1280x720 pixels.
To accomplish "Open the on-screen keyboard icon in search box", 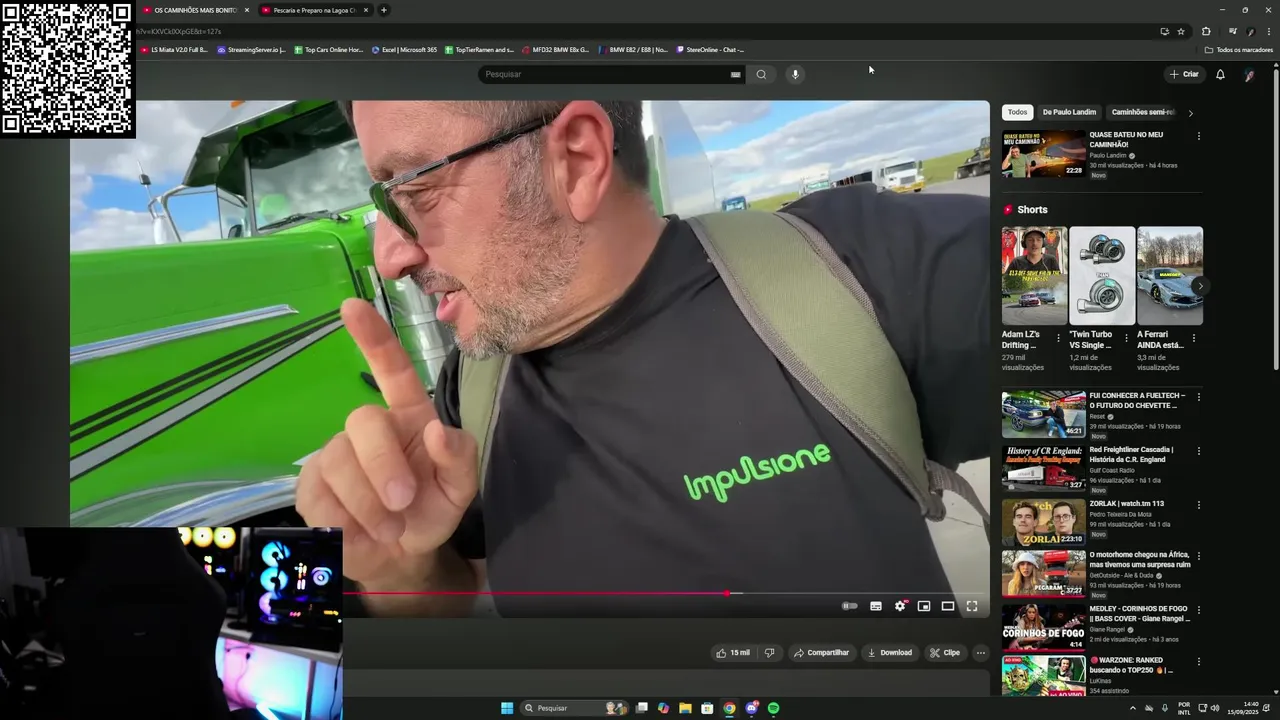I will point(735,74).
